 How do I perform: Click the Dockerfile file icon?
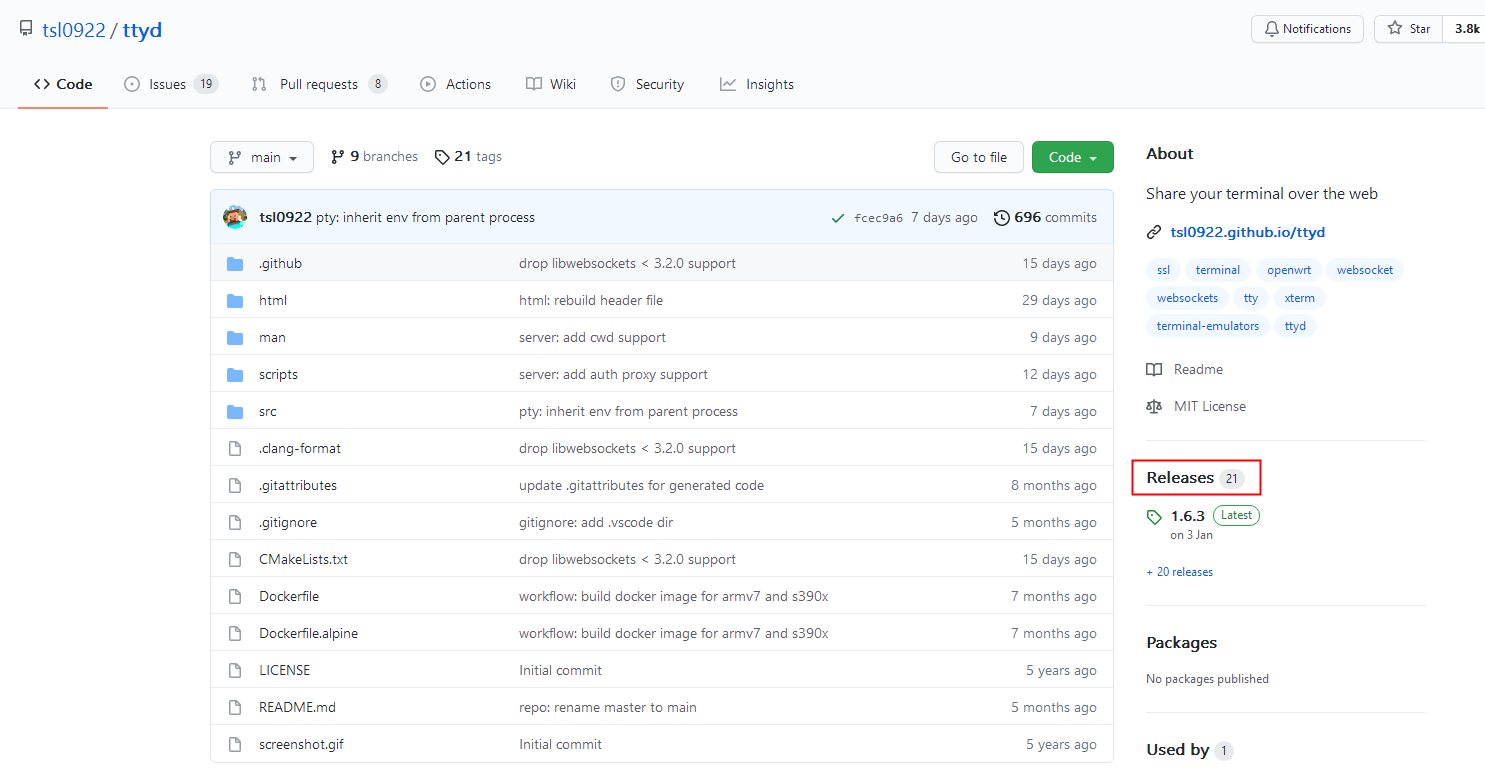coord(235,597)
